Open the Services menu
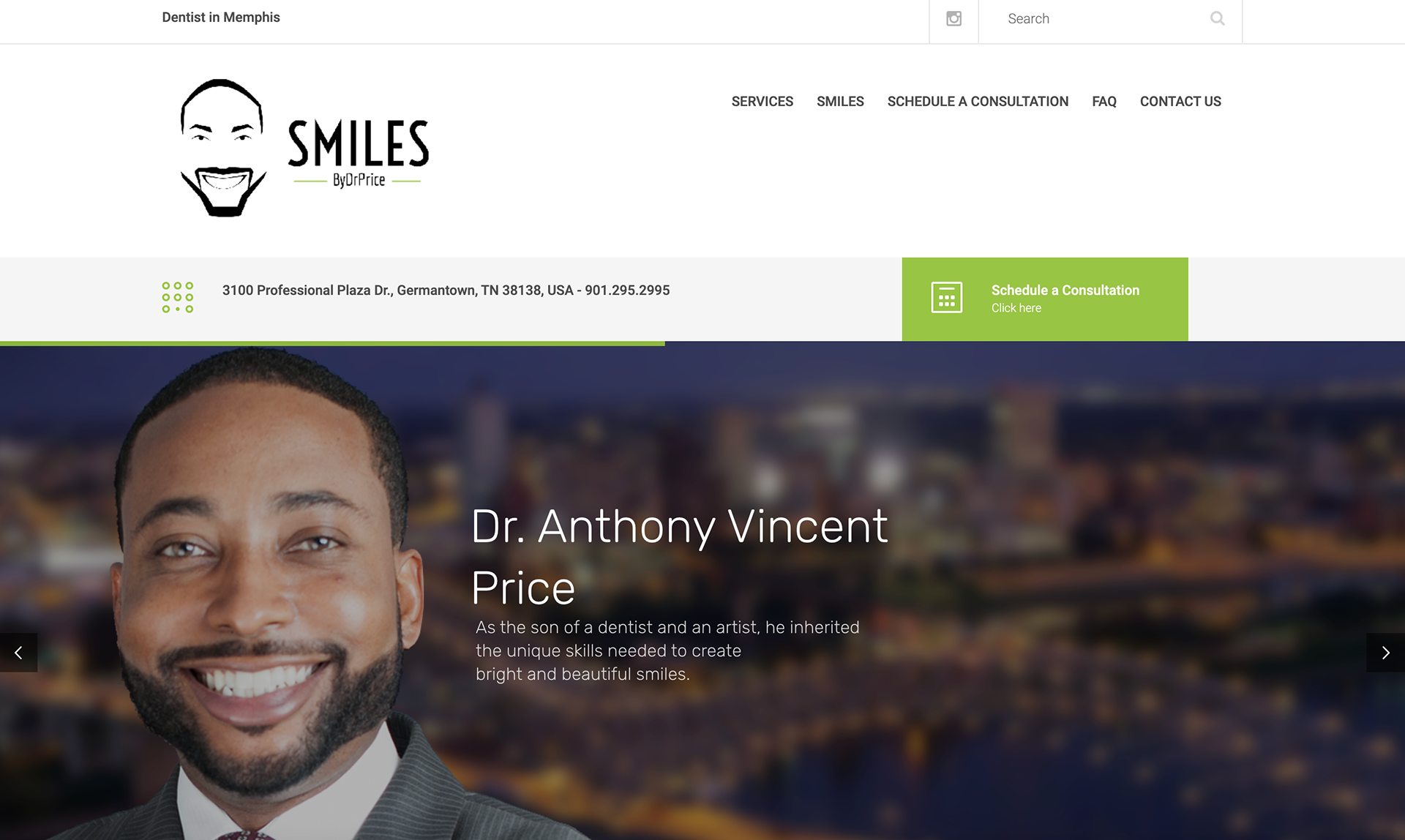This screenshot has height=840, width=1405. point(762,102)
